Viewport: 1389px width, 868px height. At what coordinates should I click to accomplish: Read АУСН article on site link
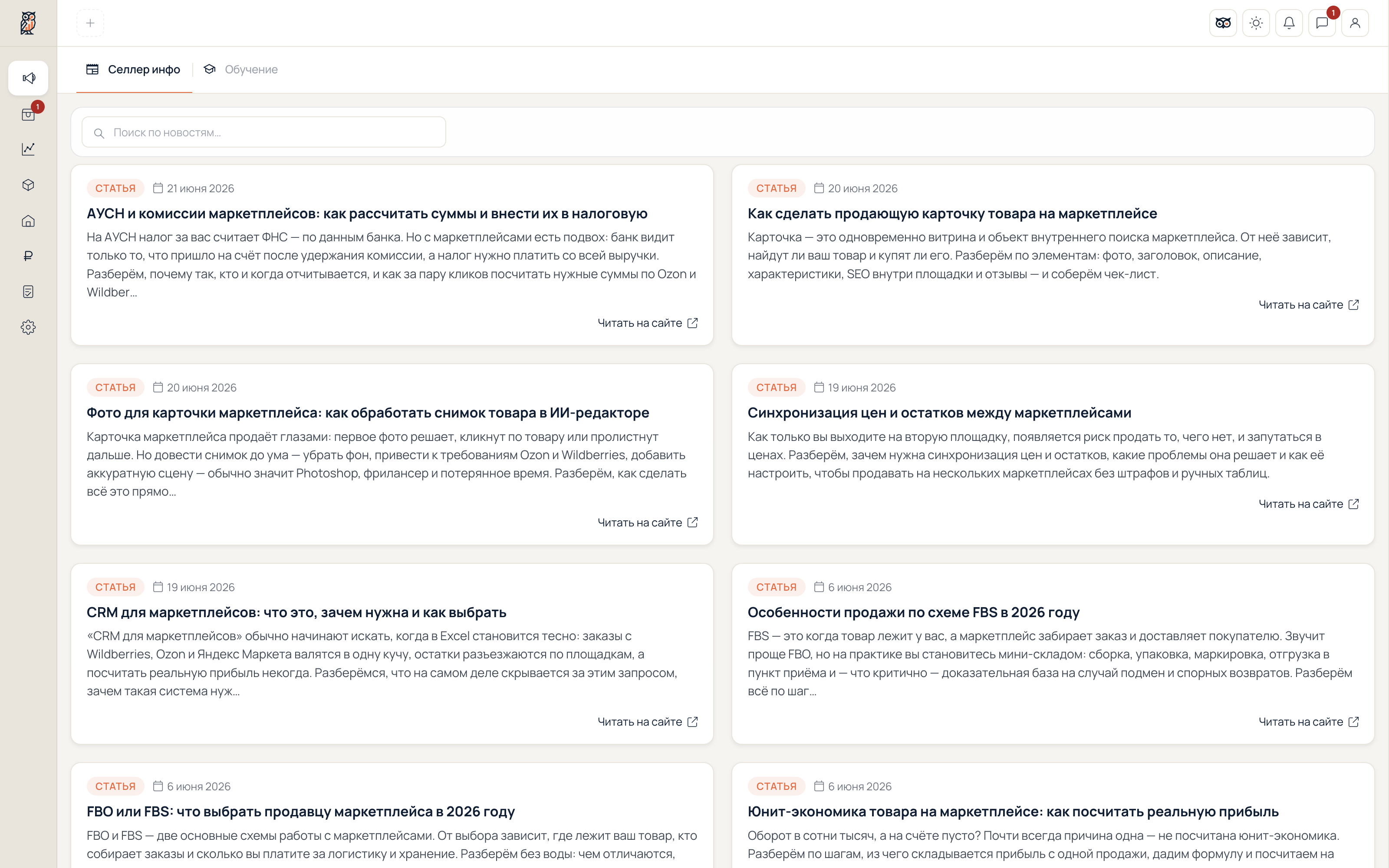coord(648,323)
